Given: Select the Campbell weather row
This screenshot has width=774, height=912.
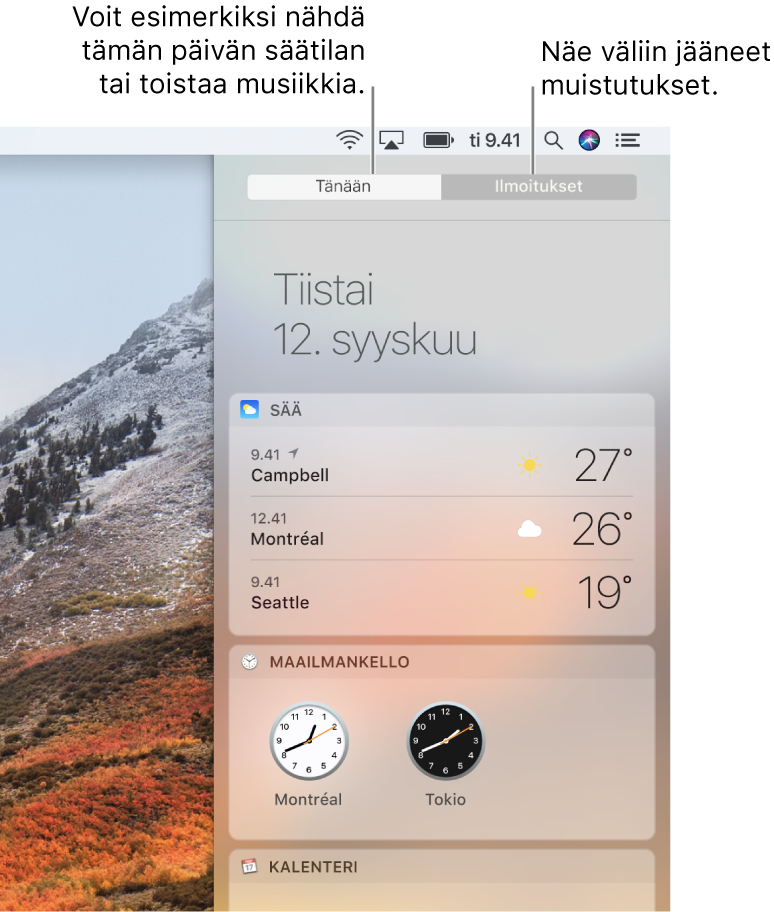Looking at the screenshot, I should coord(442,465).
